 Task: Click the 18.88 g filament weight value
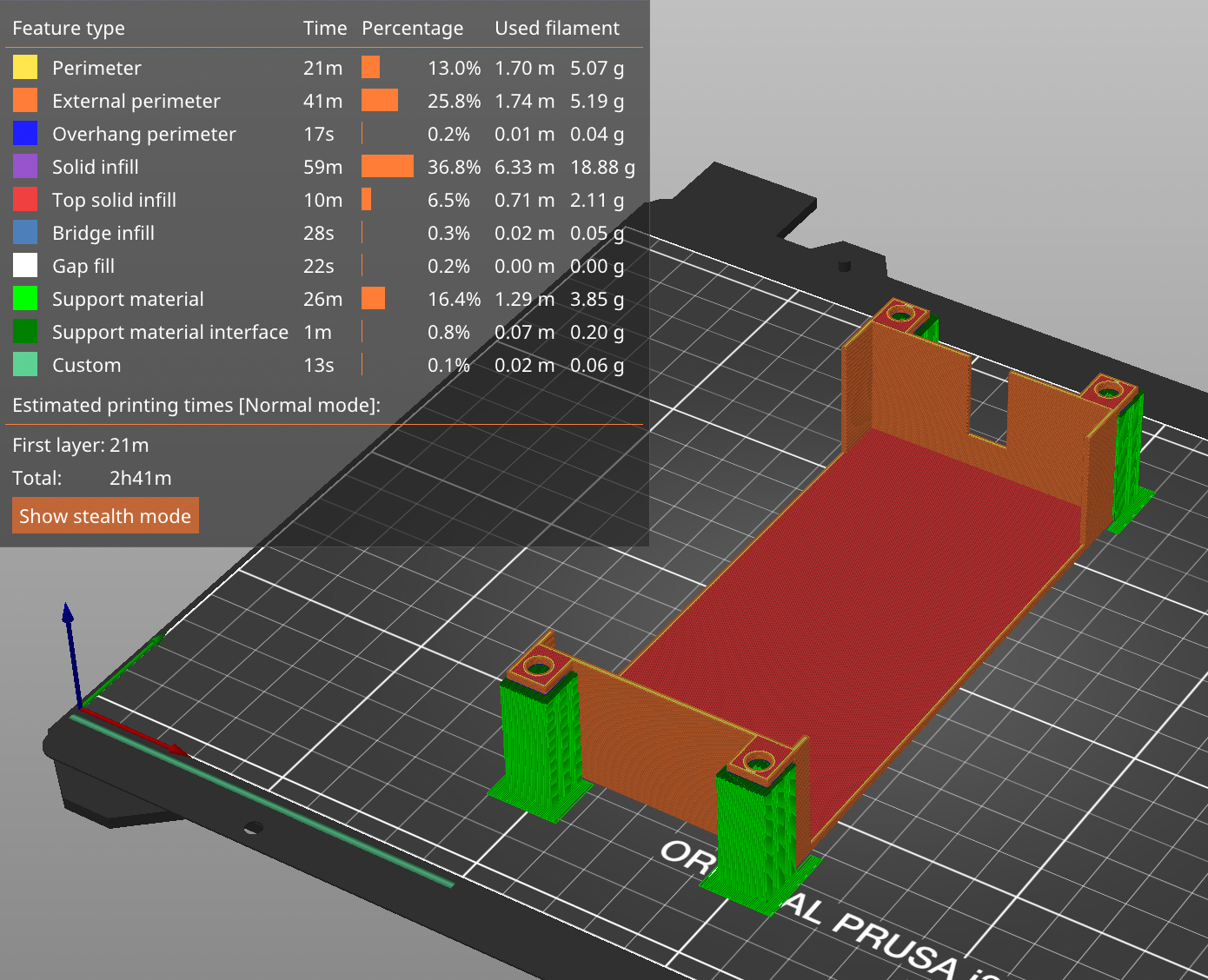point(602,167)
